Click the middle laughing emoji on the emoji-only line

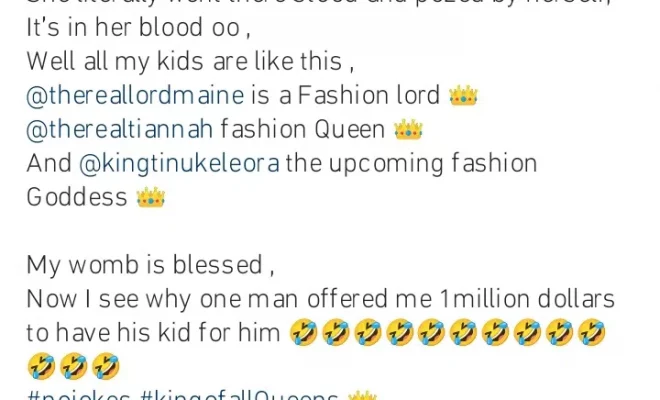point(73,366)
